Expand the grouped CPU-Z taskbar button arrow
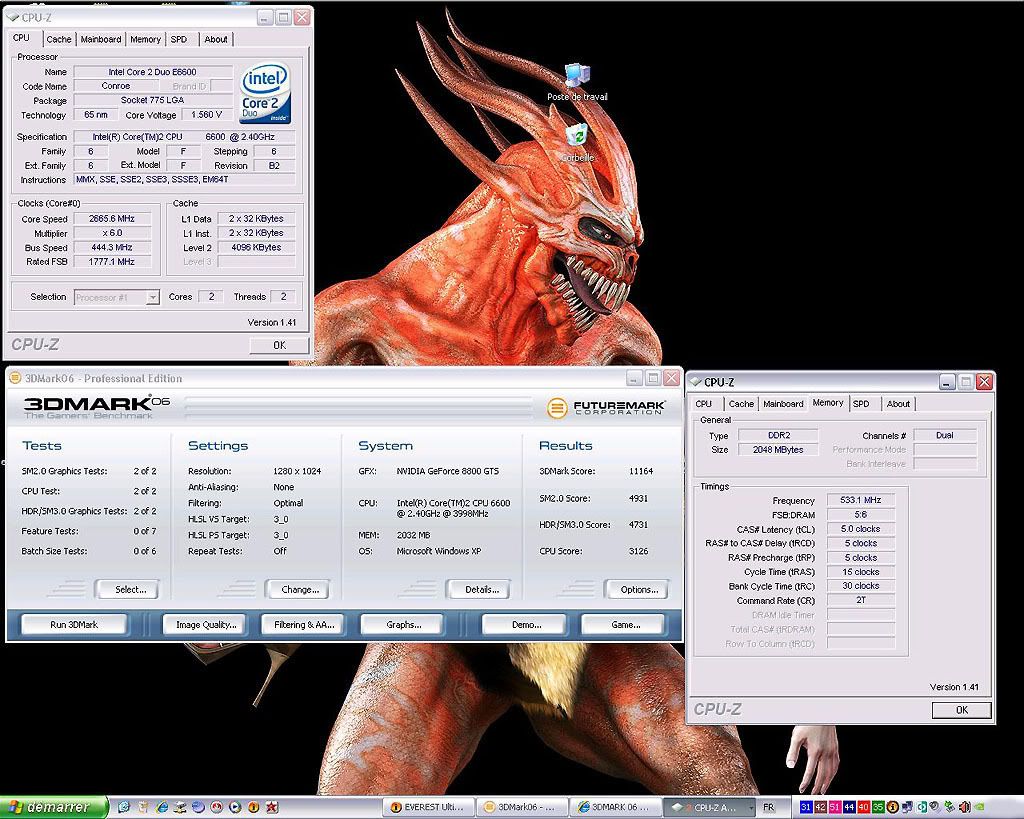1024x819 pixels. 751,807
